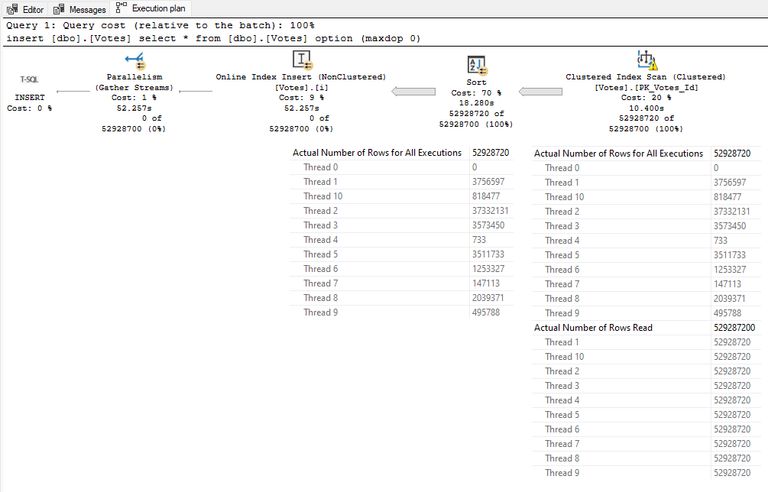Click value 733 in Scan table
768x492 pixels.
point(720,241)
